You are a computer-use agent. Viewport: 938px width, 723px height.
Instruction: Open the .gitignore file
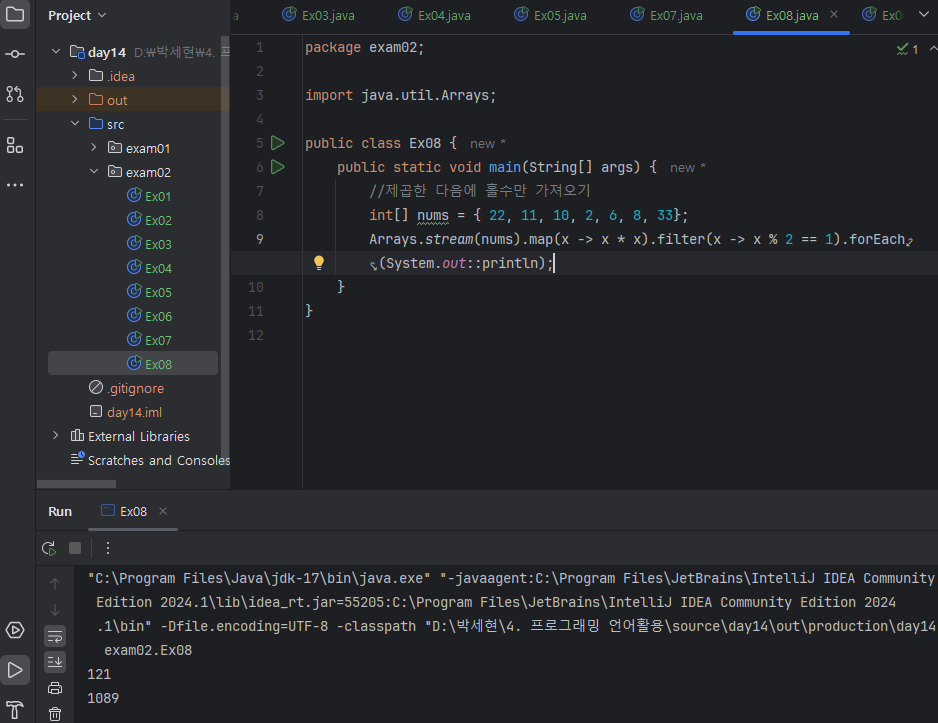(x=127, y=388)
